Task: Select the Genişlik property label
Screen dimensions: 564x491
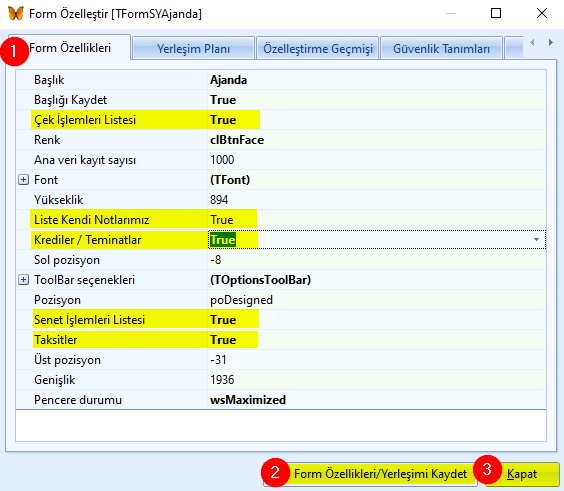Action: point(54,379)
